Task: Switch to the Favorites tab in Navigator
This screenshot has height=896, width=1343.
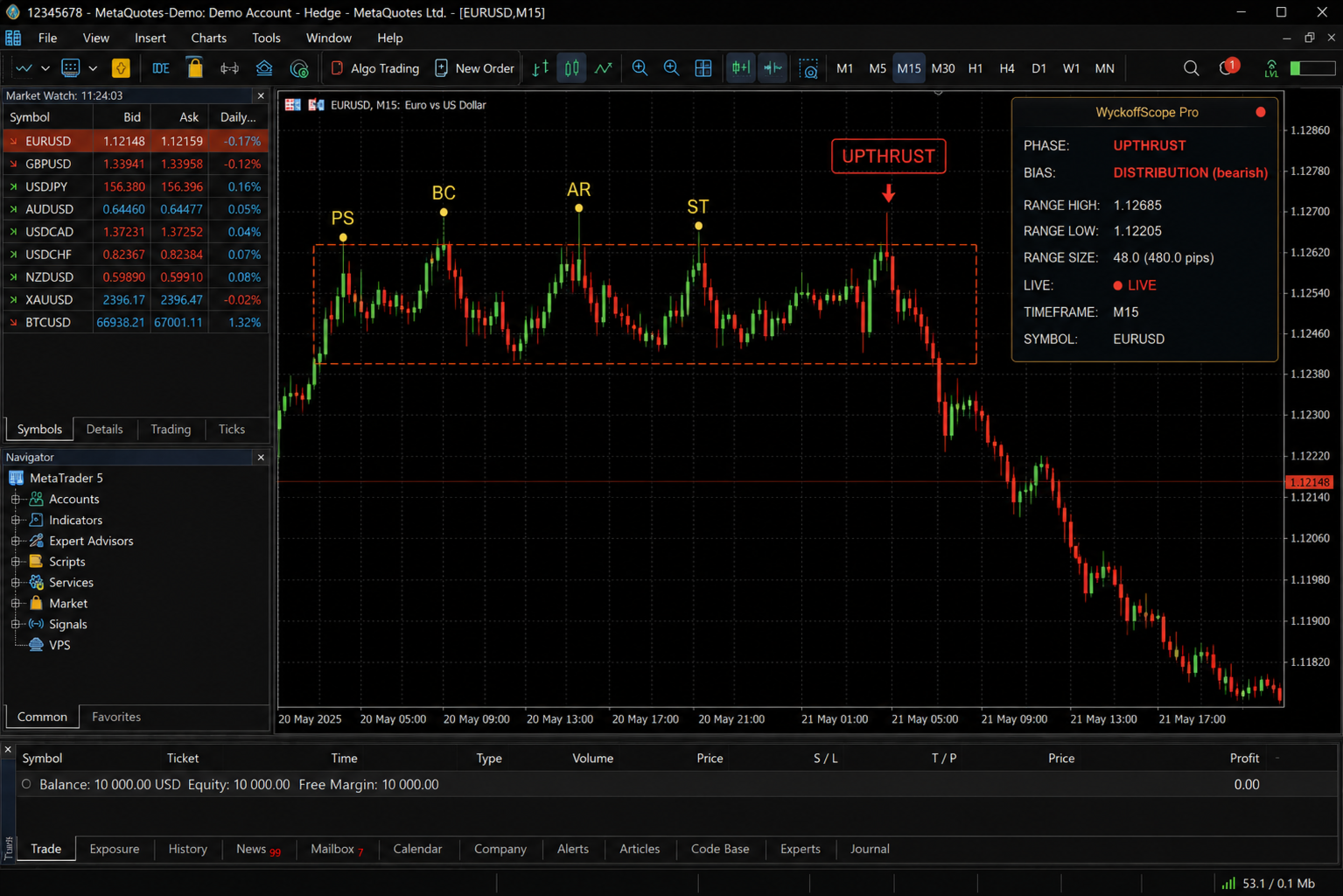Action: click(116, 717)
